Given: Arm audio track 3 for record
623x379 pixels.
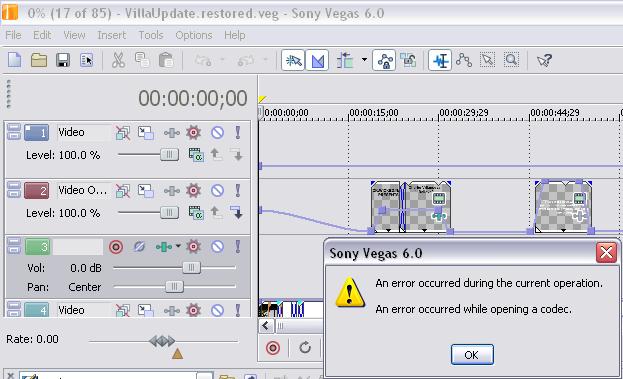Looking at the screenshot, I should click(116, 247).
